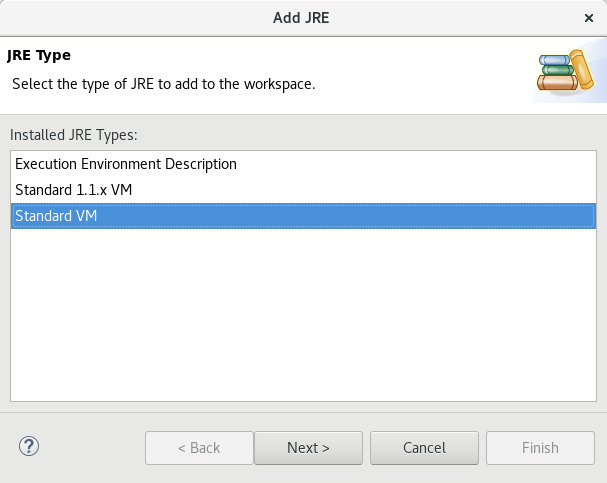Select Standard VM in the list
607x483 pixels.
click(304, 216)
